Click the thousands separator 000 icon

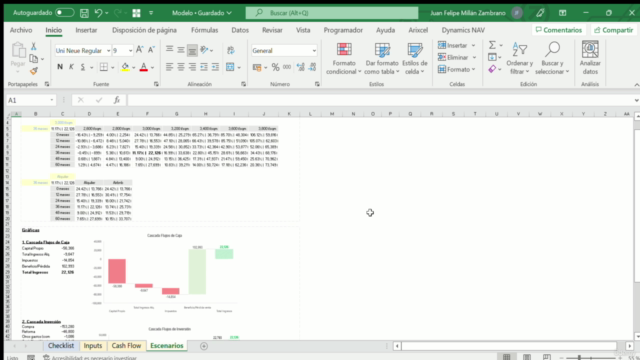(x=287, y=67)
